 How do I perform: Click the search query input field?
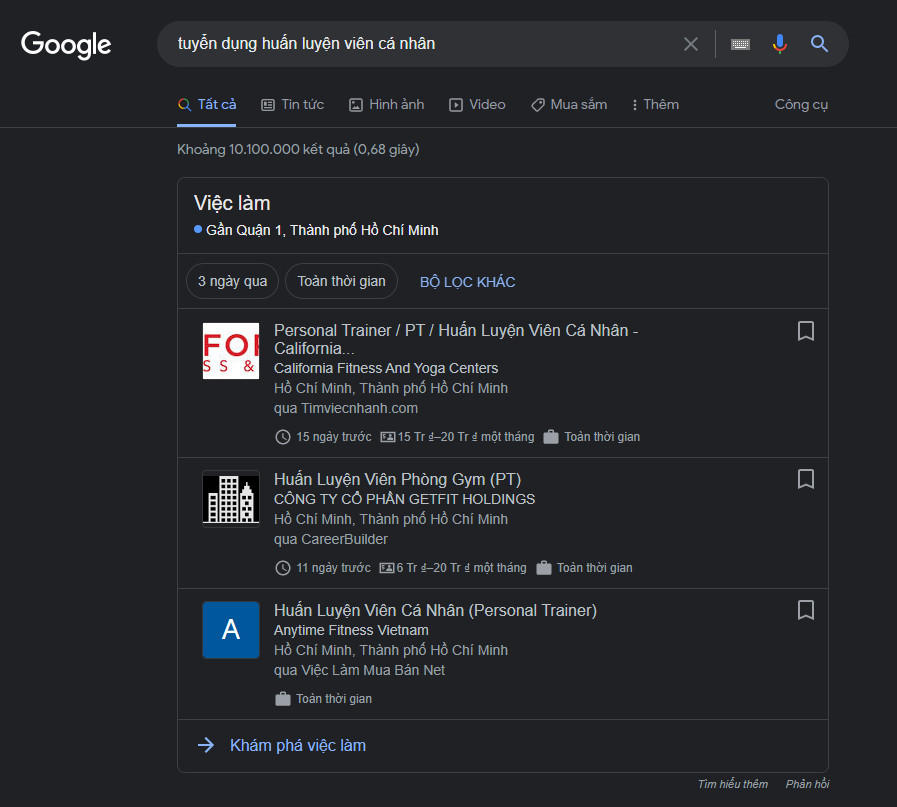click(420, 44)
